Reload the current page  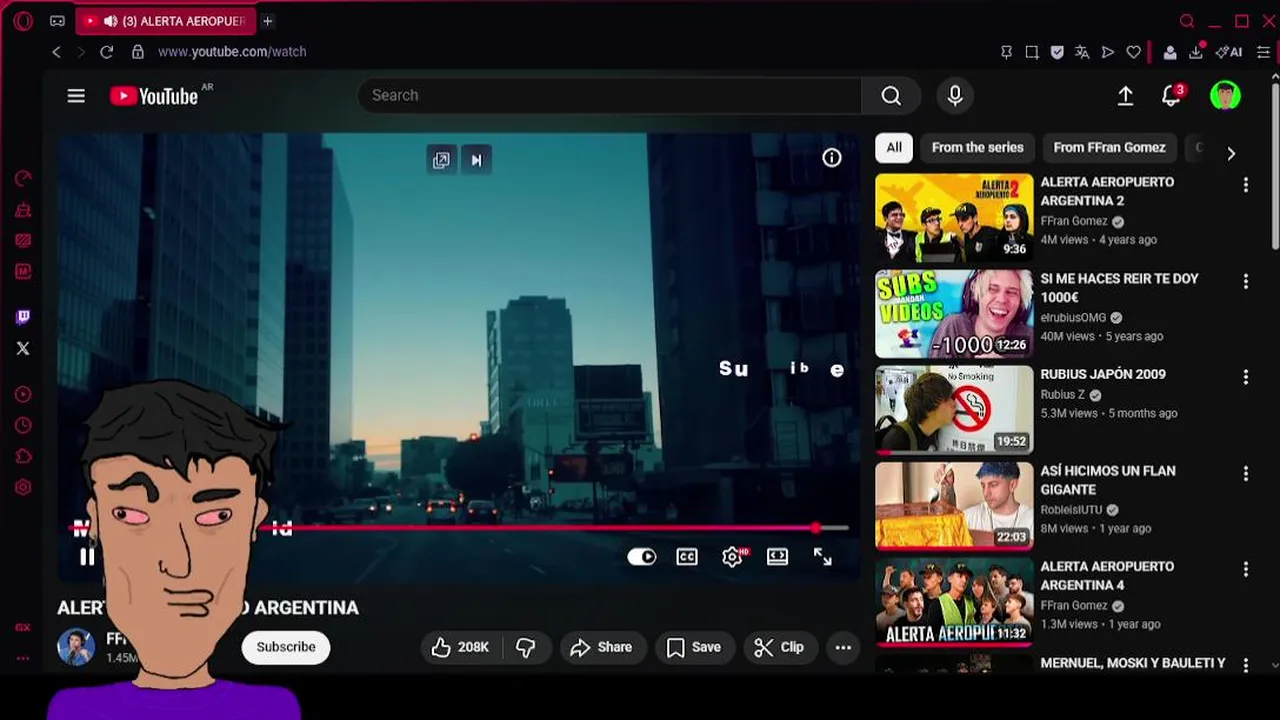[x=106, y=52]
